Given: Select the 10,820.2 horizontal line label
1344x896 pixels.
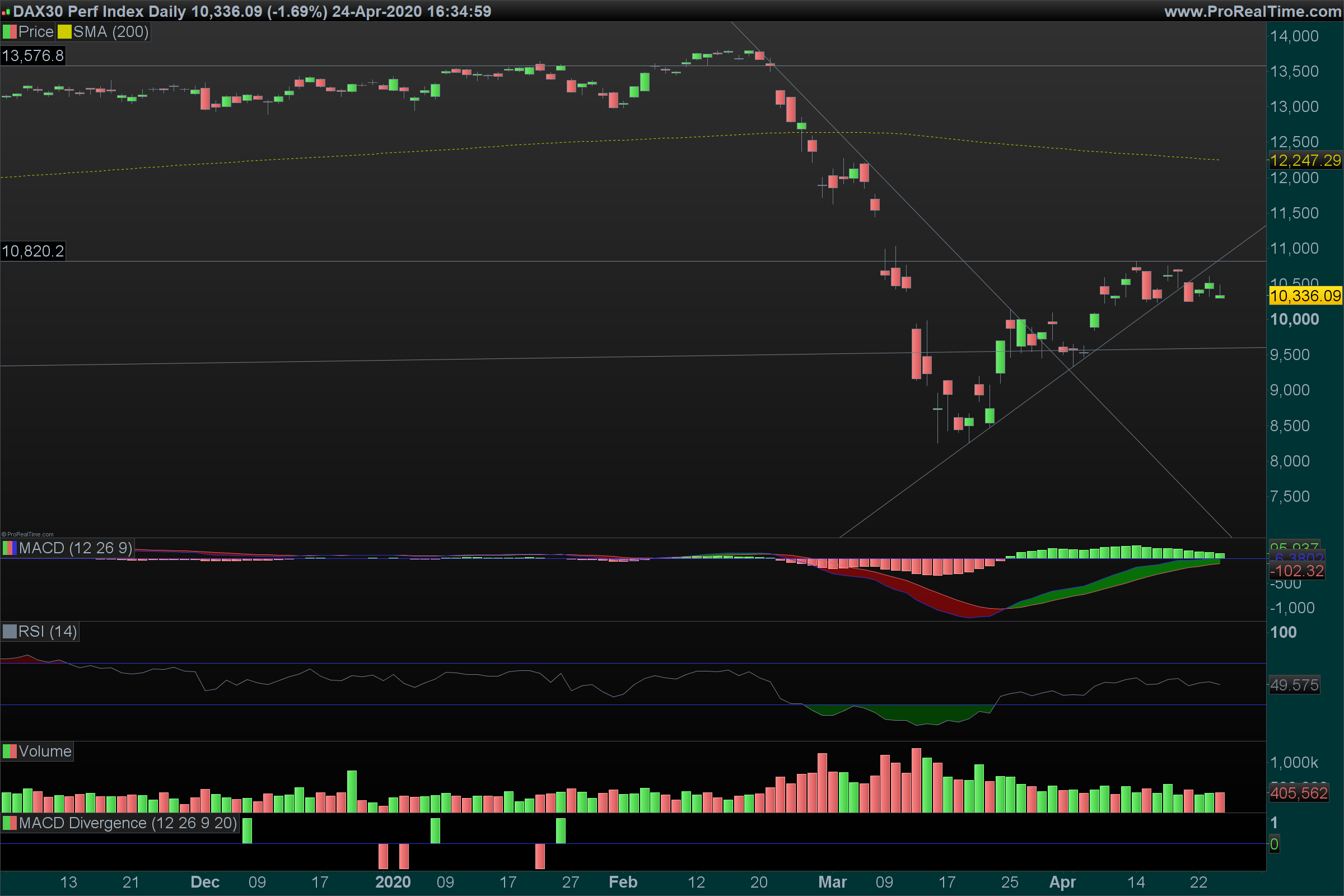Looking at the screenshot, I should click(x=32, y=251).
